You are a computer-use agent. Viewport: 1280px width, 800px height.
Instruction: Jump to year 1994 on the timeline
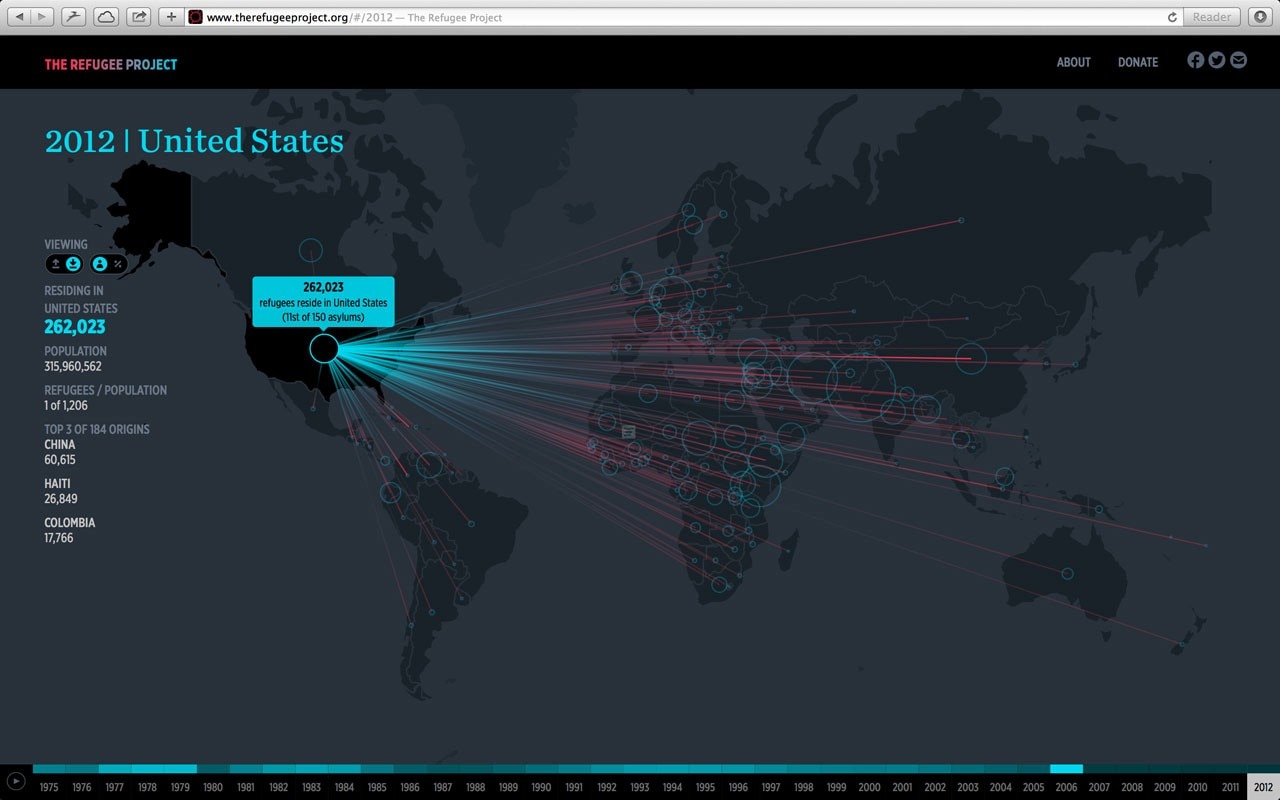pyautogui.click(x=672, y=787)
